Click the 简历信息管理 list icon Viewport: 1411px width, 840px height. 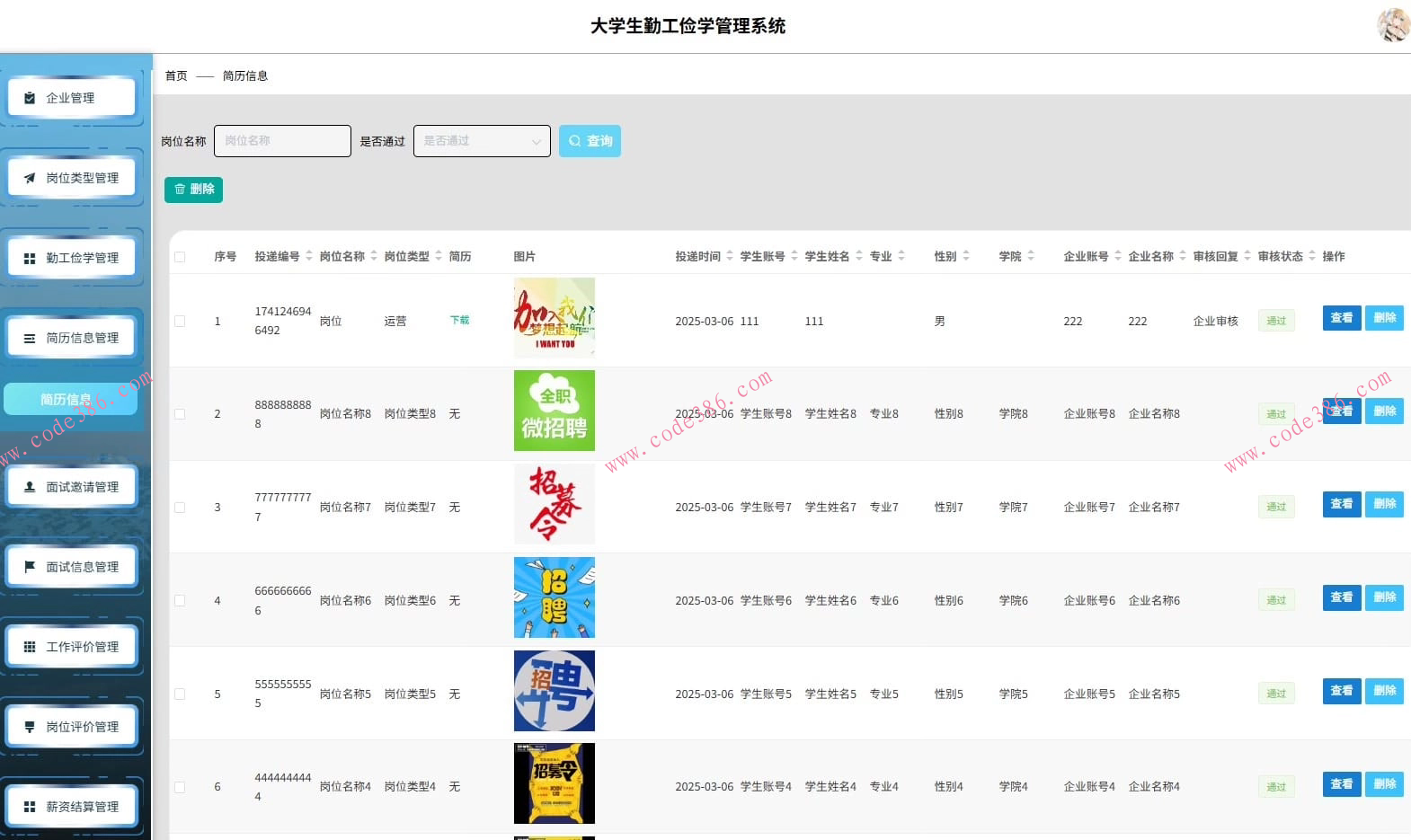pyautogui.click(x=30, y=338)
